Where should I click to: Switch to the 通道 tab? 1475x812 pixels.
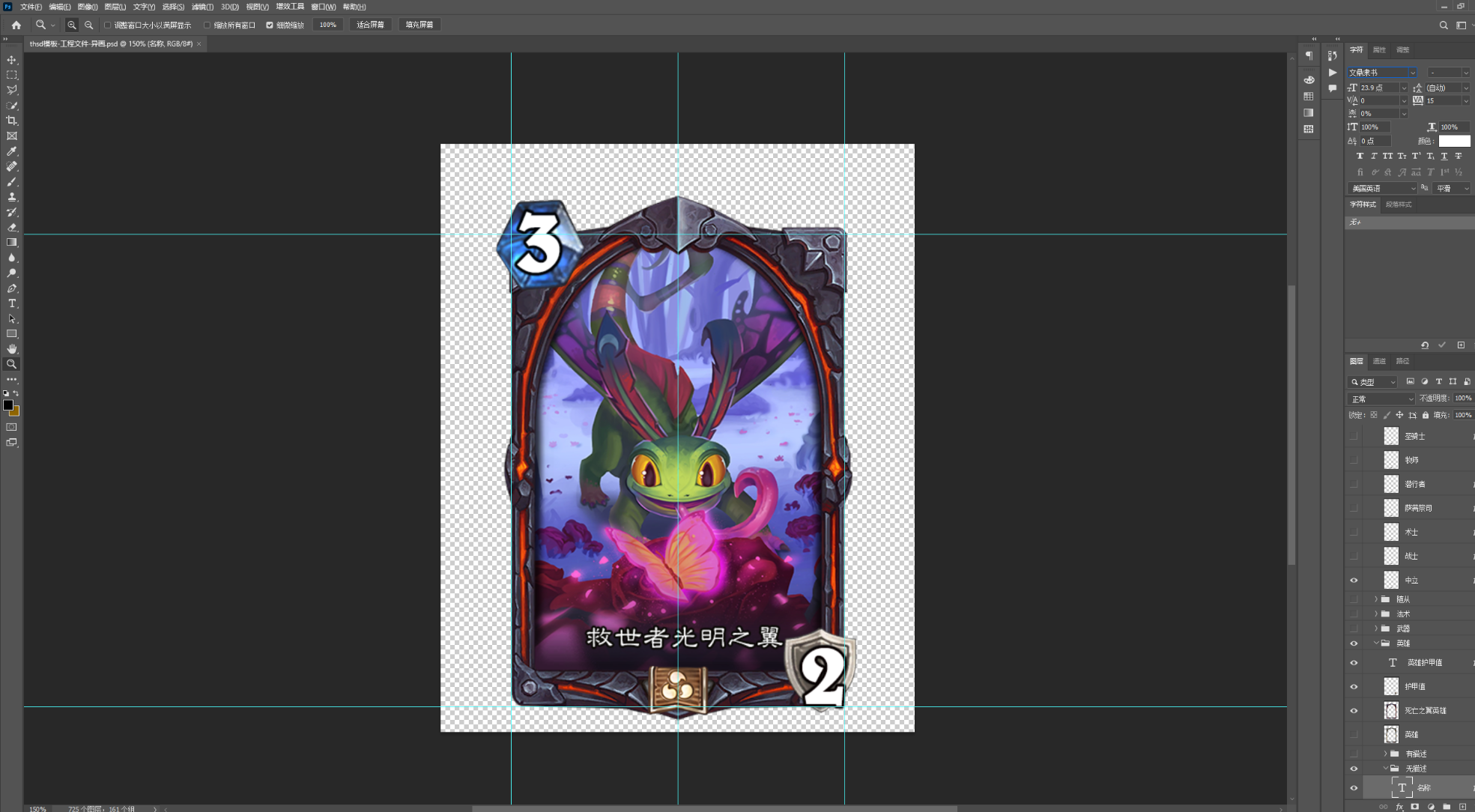coord(1379,361)
